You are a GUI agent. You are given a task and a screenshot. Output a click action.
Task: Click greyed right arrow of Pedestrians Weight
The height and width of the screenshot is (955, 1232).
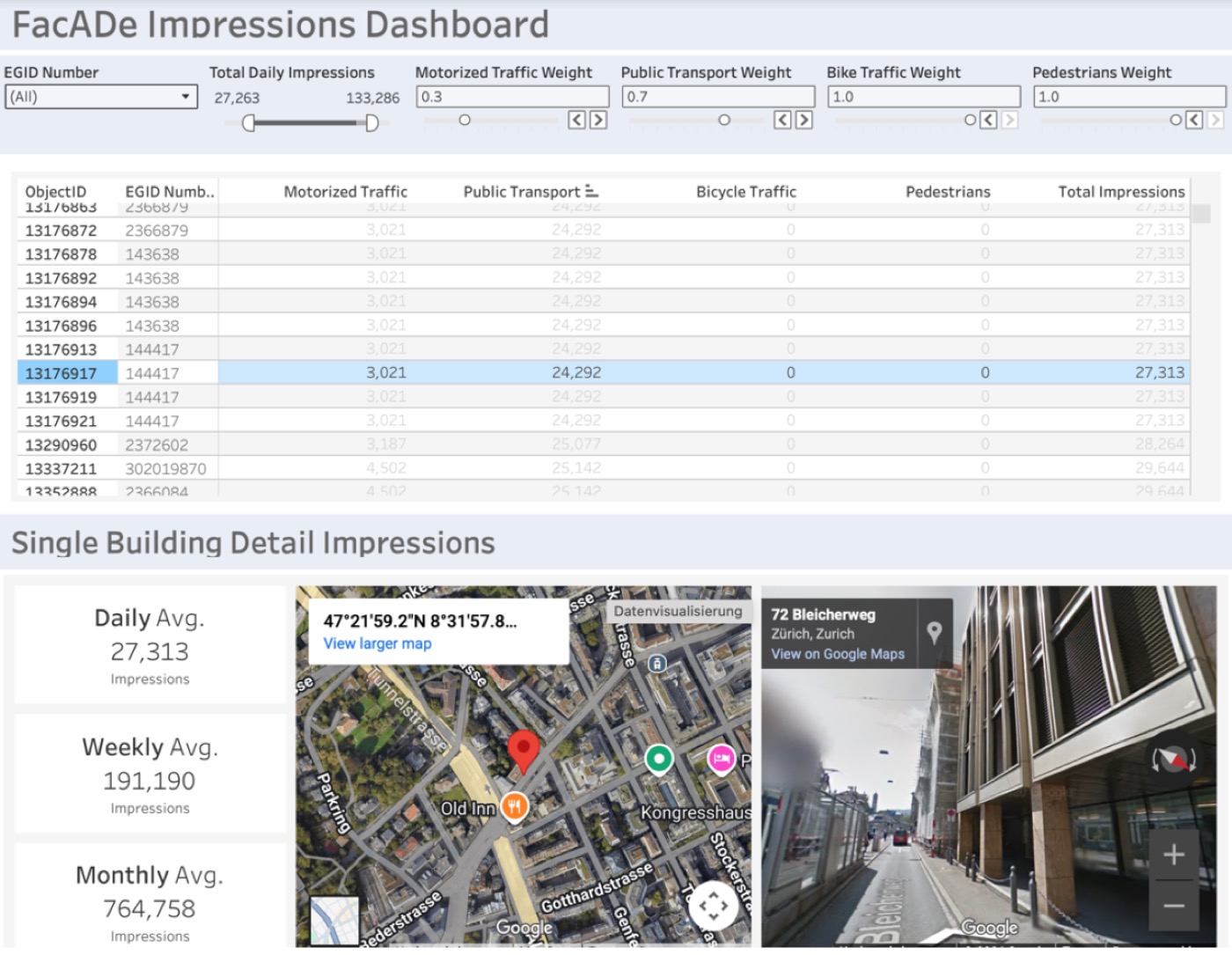click(1216, 120)
